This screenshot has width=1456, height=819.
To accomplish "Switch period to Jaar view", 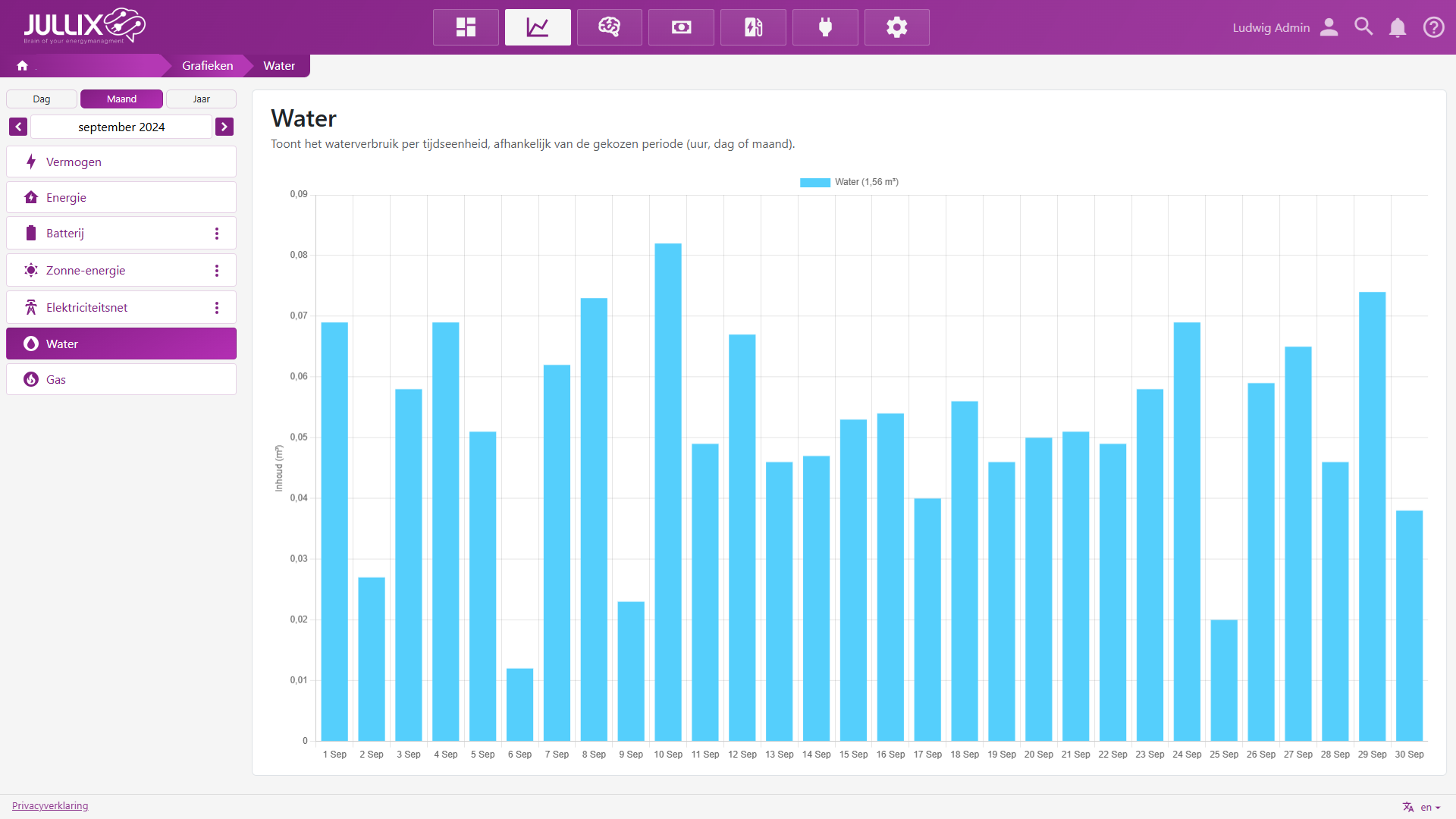I will 201,99.
